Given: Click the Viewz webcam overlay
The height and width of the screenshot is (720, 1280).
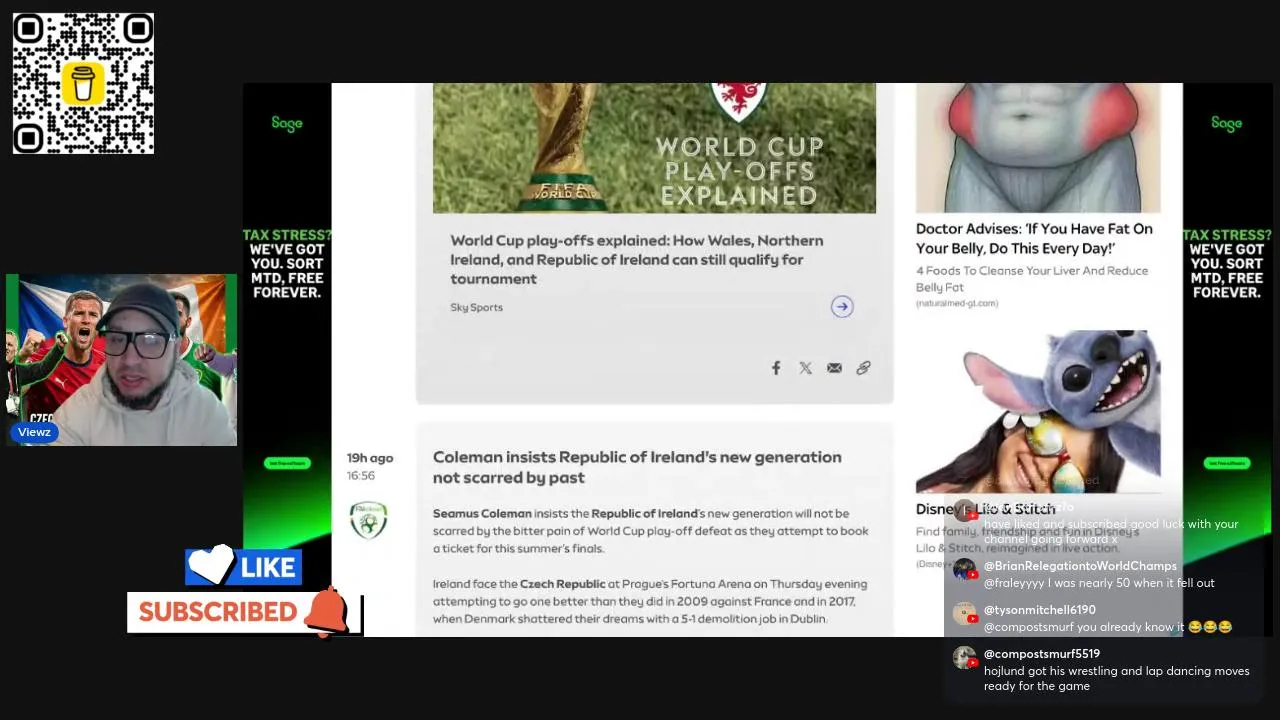Looking at the screenshot, I should click(x=121, y=360).
